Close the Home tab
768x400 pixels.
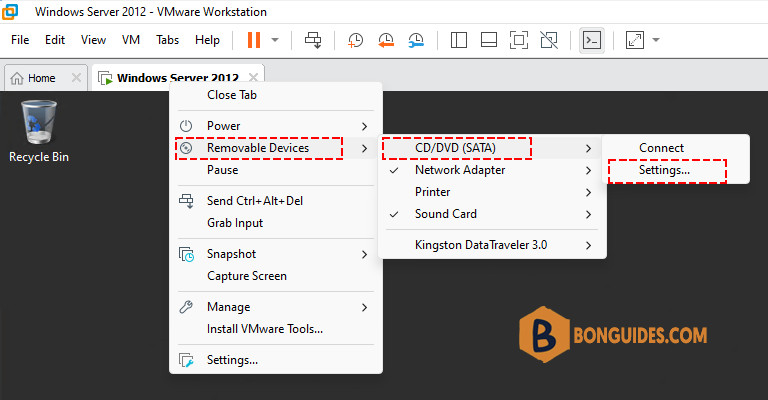pos(76,77)
